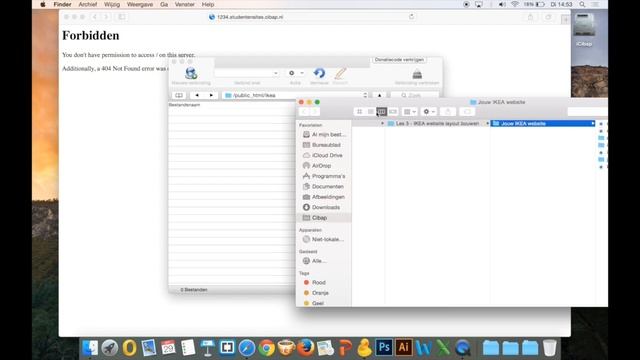640x360 pixels.
Task: Open Illustrator from the Dock
Action: (403, 347)
